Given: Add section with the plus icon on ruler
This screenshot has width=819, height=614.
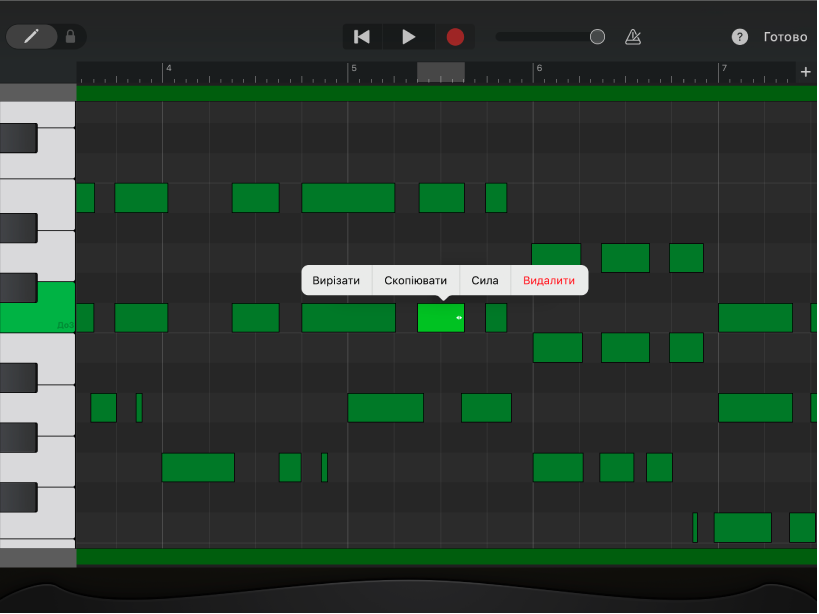Looking at the screenshot, I should [x=805, y=72].
